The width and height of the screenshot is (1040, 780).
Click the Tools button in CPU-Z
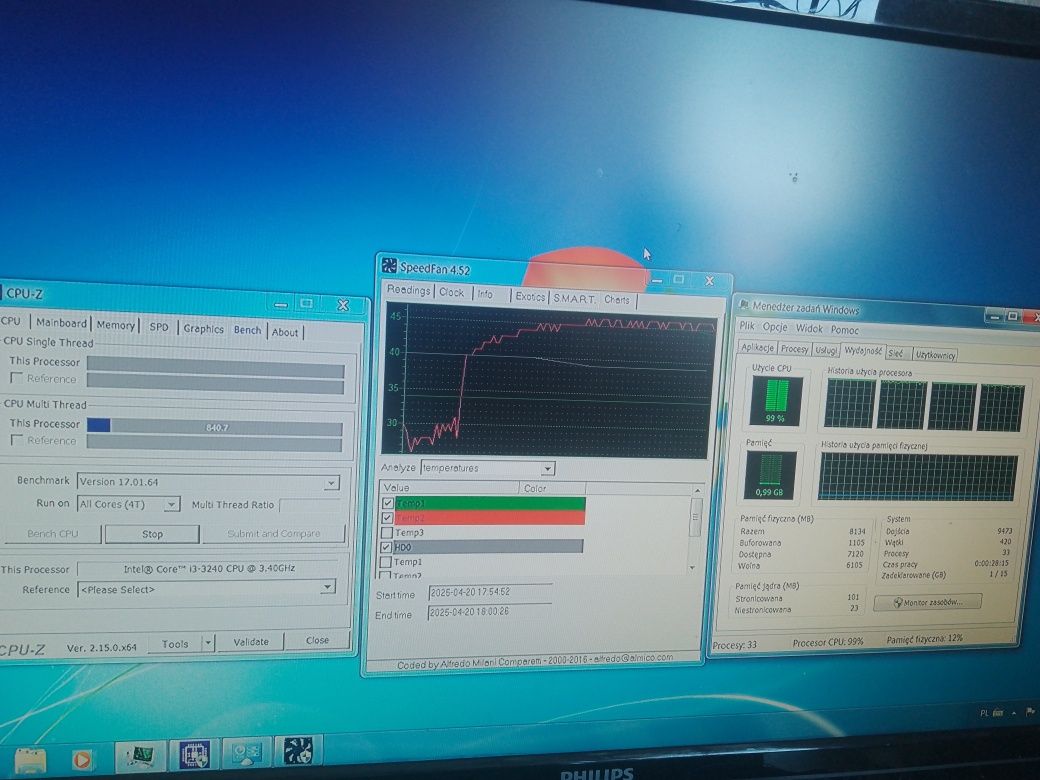pos(174,643)
